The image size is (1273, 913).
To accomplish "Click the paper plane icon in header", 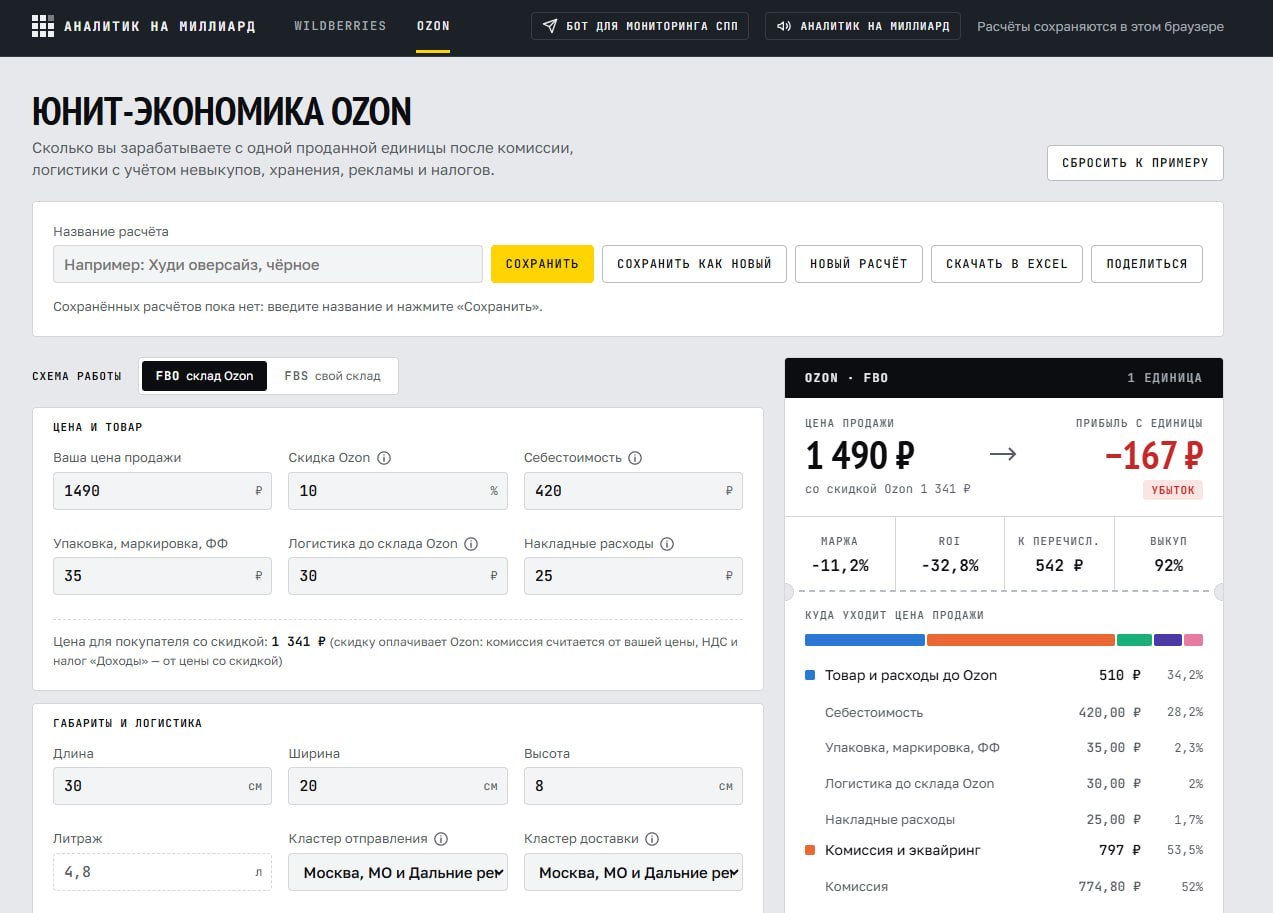I will click(x=550, y=26).
